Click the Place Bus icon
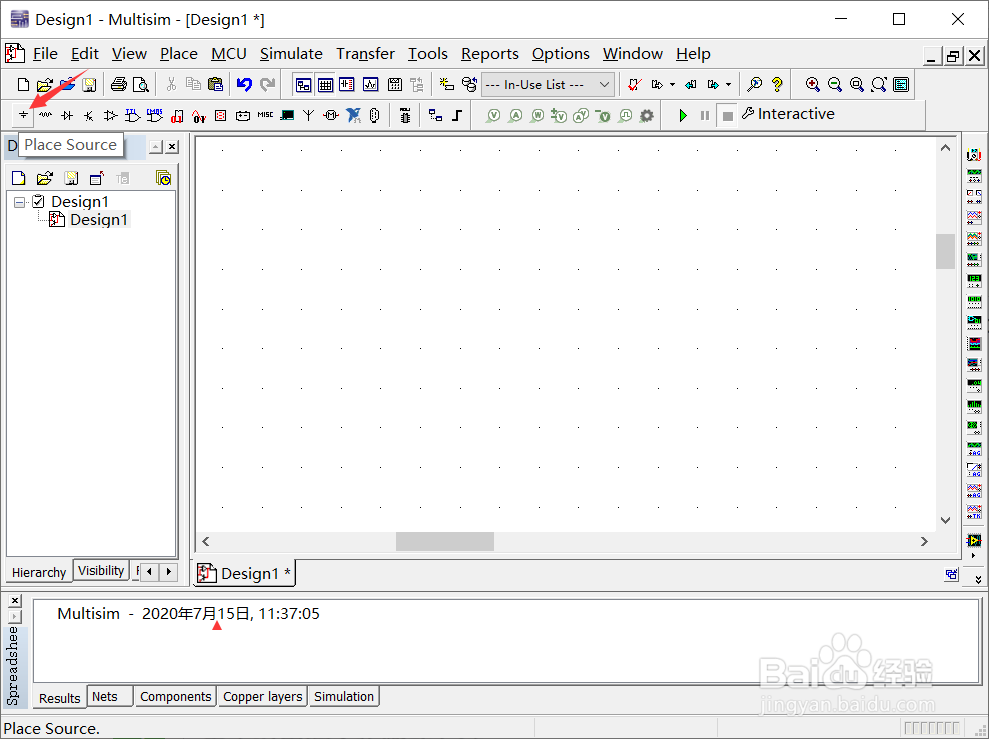Screen dimensions: 989x739 tap(457, 115)
